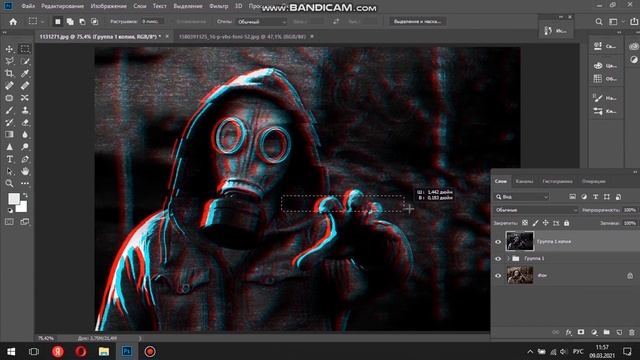The width and height of the screenshot is (640, 360).
Task: Choose the new selection mode
Action: click(x=58, y=22)
